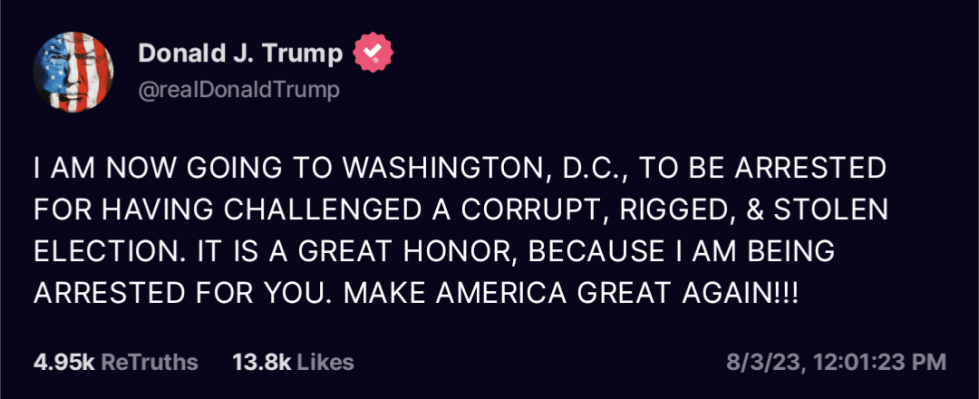
Task: Open the flag-painted profile avatar
Action: [x=74, y=72]
